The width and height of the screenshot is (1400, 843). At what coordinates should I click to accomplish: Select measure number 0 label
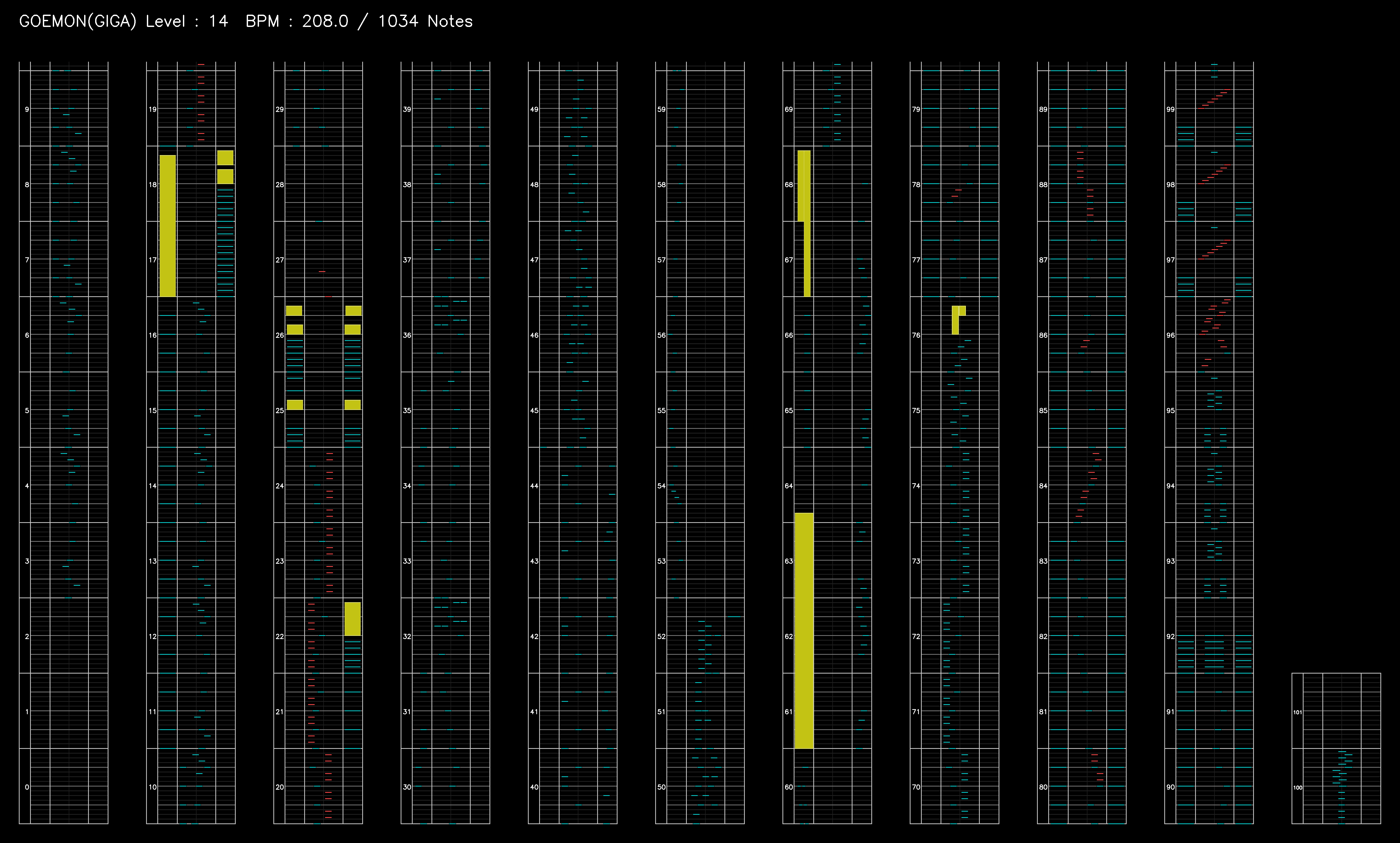(27, 787)
